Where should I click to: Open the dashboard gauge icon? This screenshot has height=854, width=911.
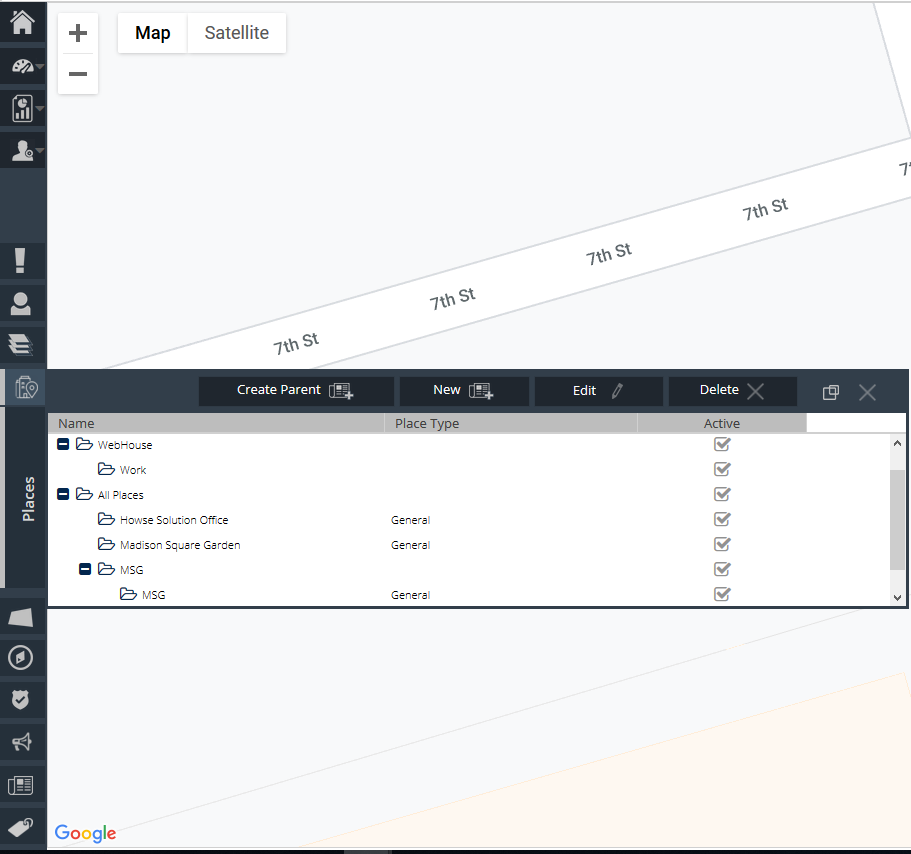point(23,66)
